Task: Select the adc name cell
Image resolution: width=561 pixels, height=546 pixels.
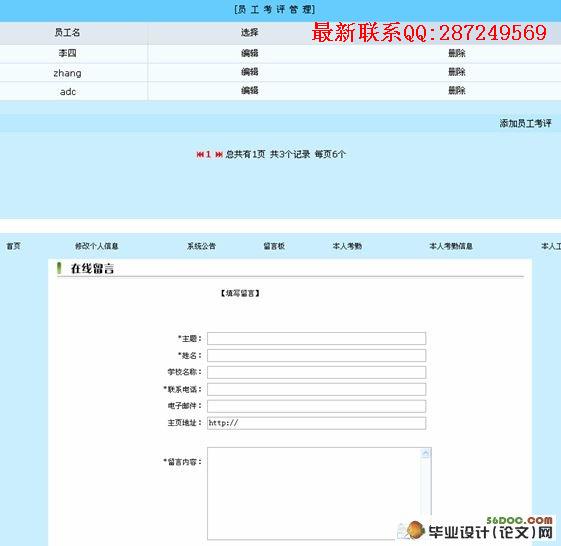Action: pyautogui.click(x=68, y=92)
